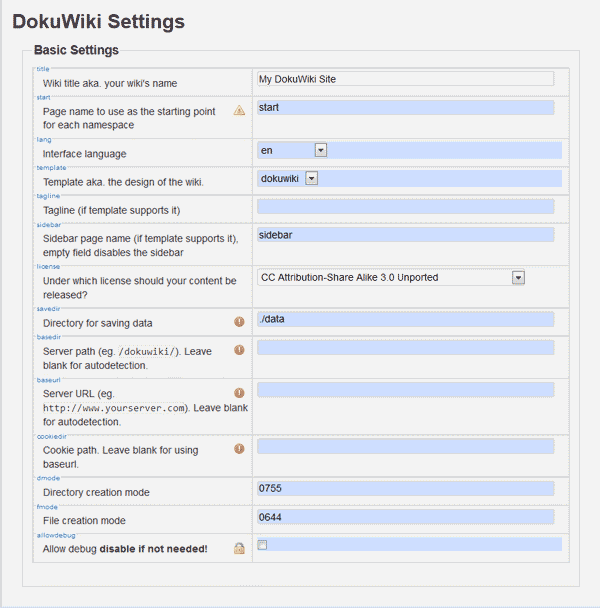Edit the Directory creation mode field

(x=405, y=488)
